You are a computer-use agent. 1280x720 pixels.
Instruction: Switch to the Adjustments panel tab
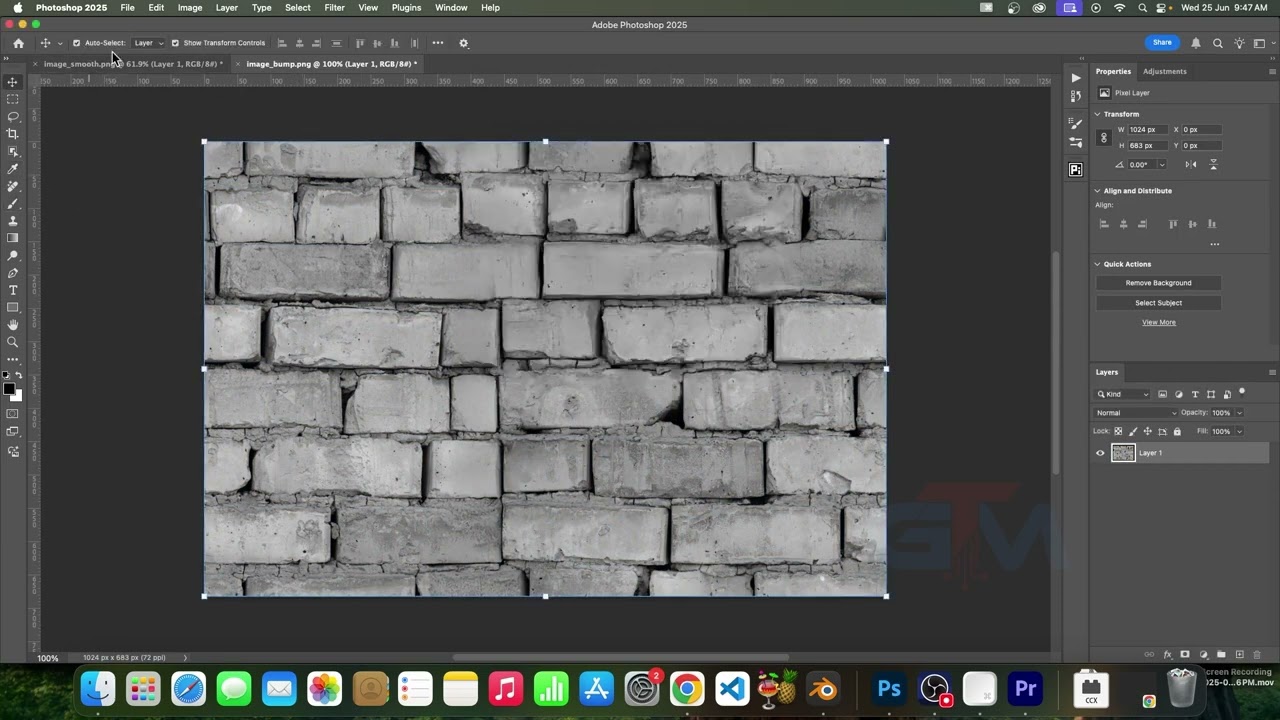[x=1165, y=72]
